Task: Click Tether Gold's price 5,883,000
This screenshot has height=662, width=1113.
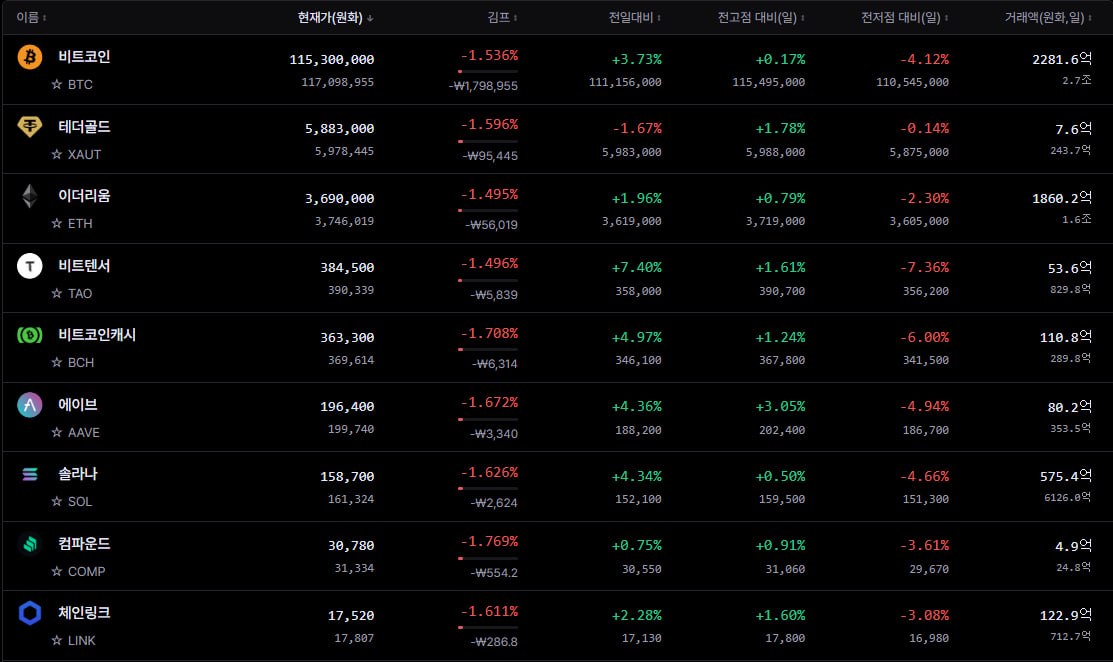Action: coord(339,128)
